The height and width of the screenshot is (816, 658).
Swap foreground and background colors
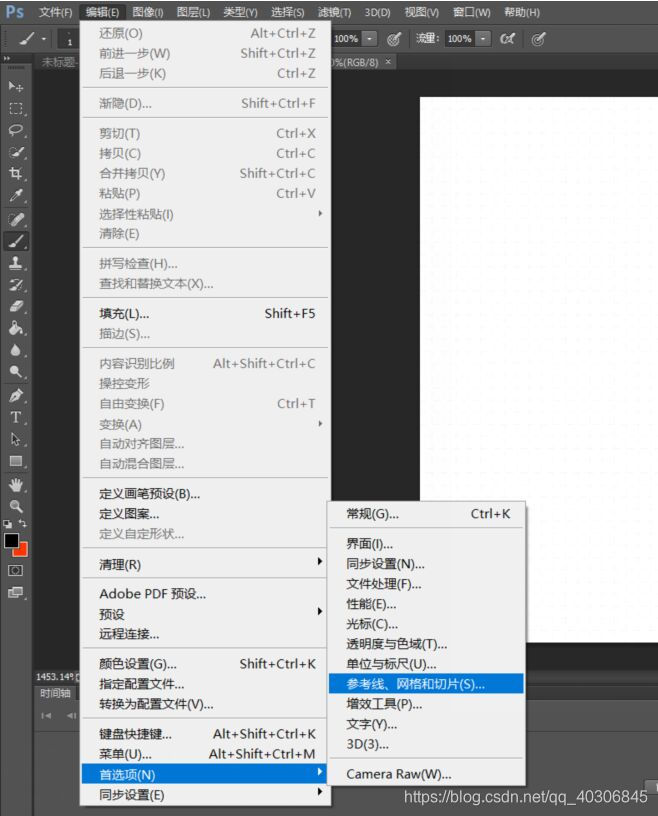[x=23, y=524]
